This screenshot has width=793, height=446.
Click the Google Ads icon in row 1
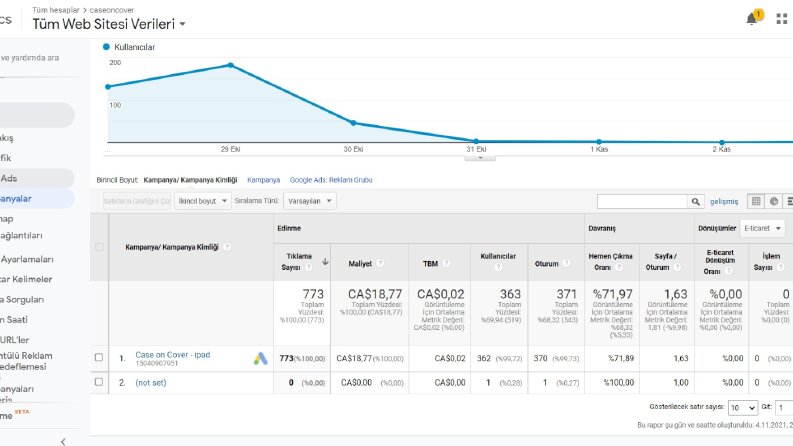(x=260, y=359)
